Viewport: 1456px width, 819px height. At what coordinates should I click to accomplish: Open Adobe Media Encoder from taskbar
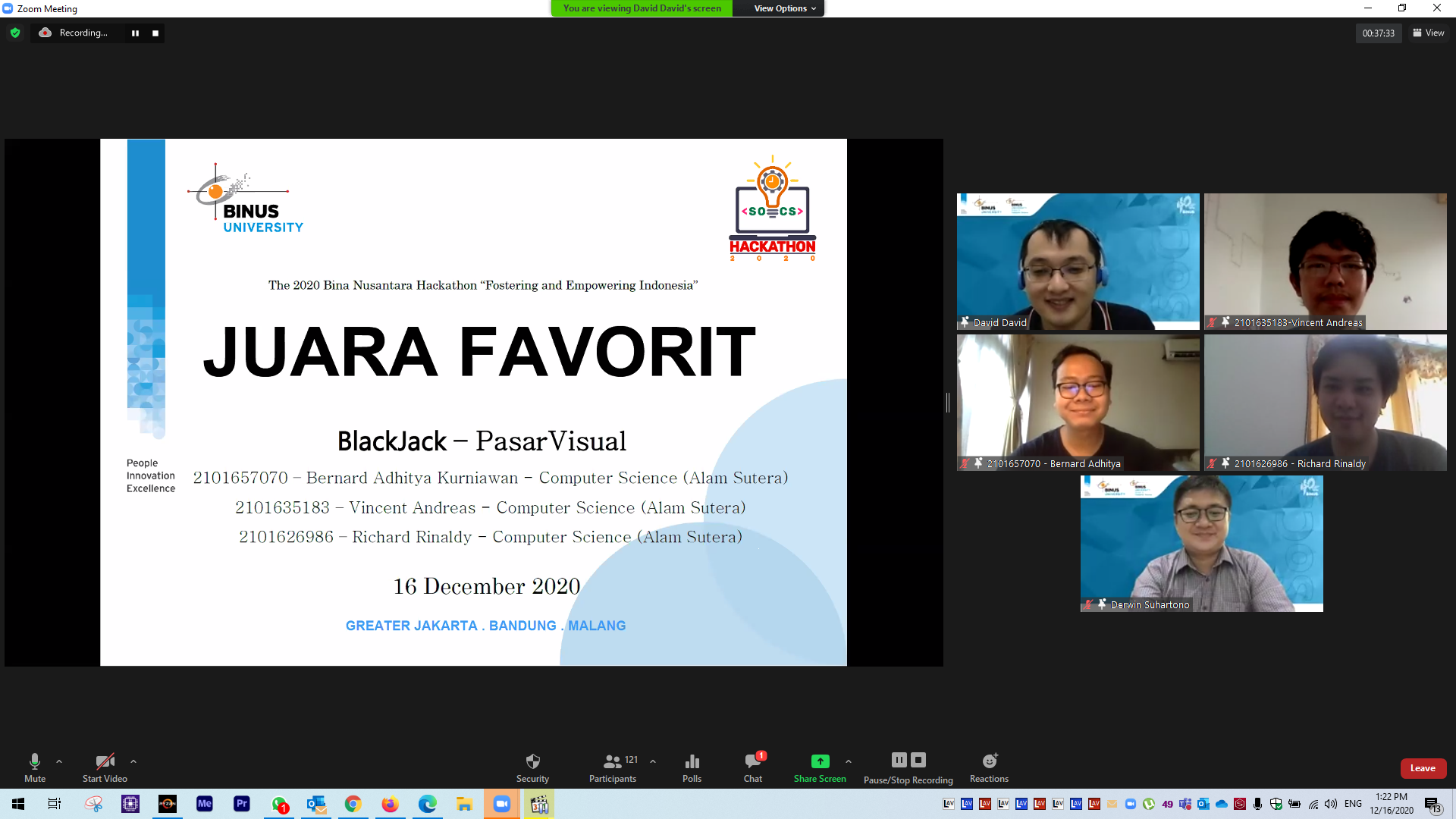(x=205, y=804)
